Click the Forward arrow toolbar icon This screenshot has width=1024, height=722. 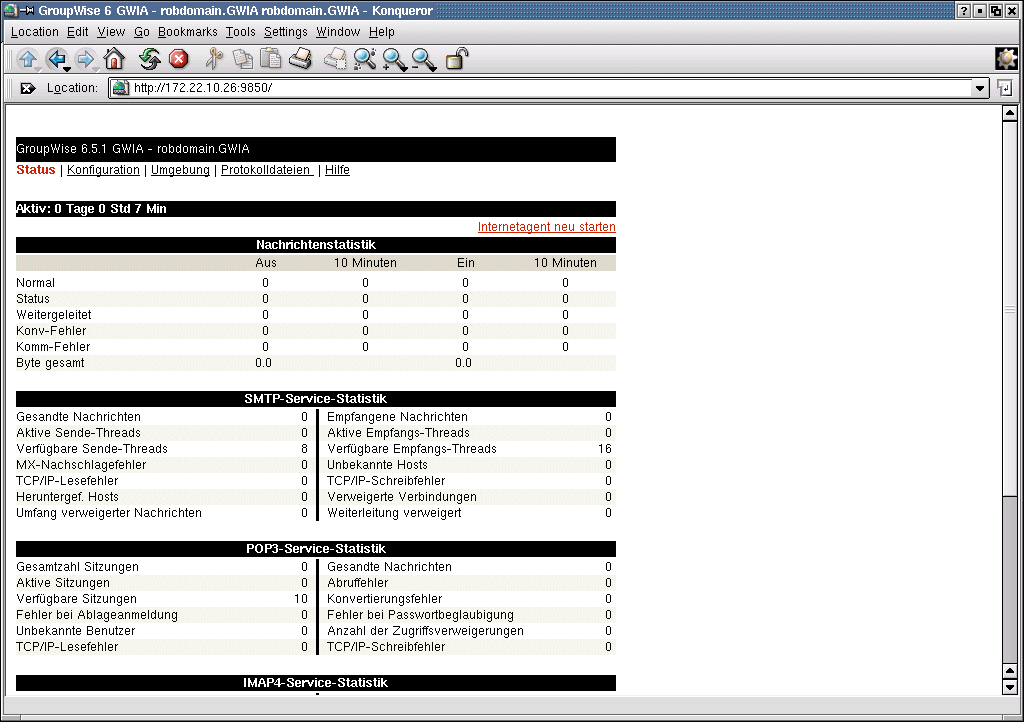coord(86,59)
